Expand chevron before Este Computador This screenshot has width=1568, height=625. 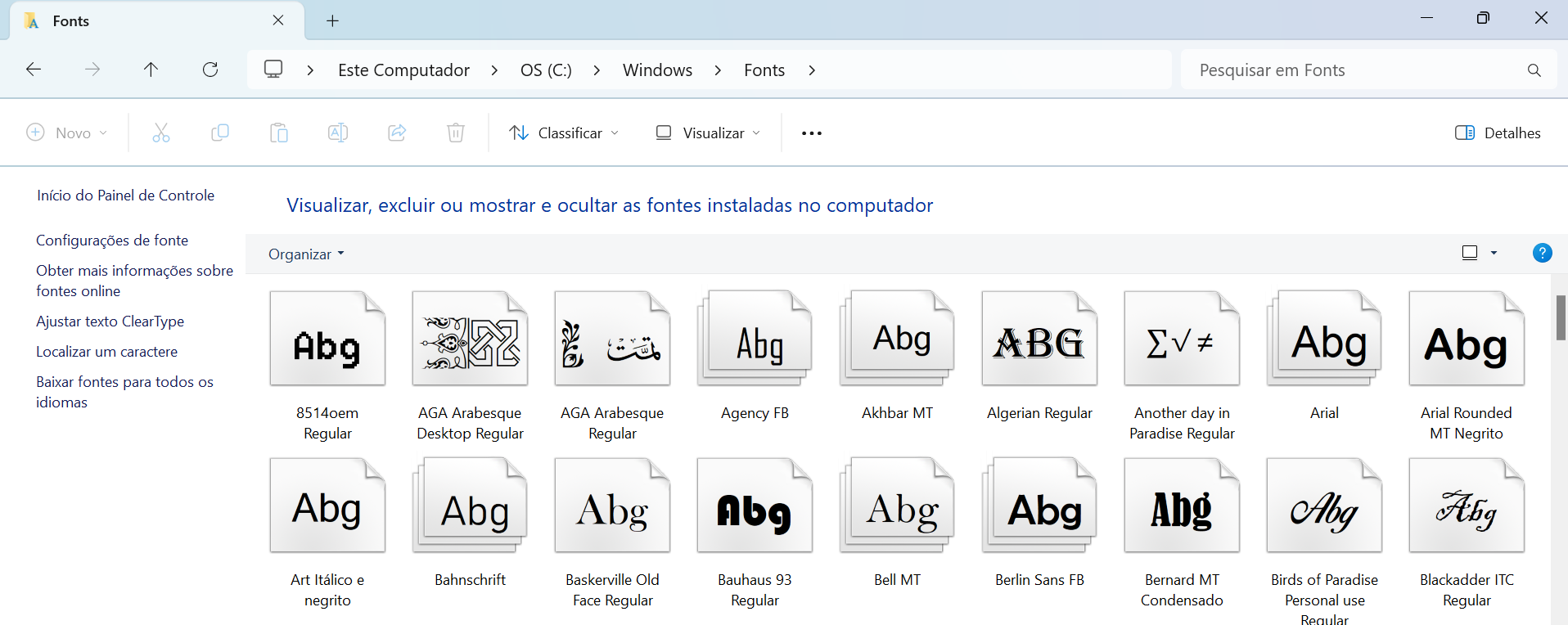[310, 70]
